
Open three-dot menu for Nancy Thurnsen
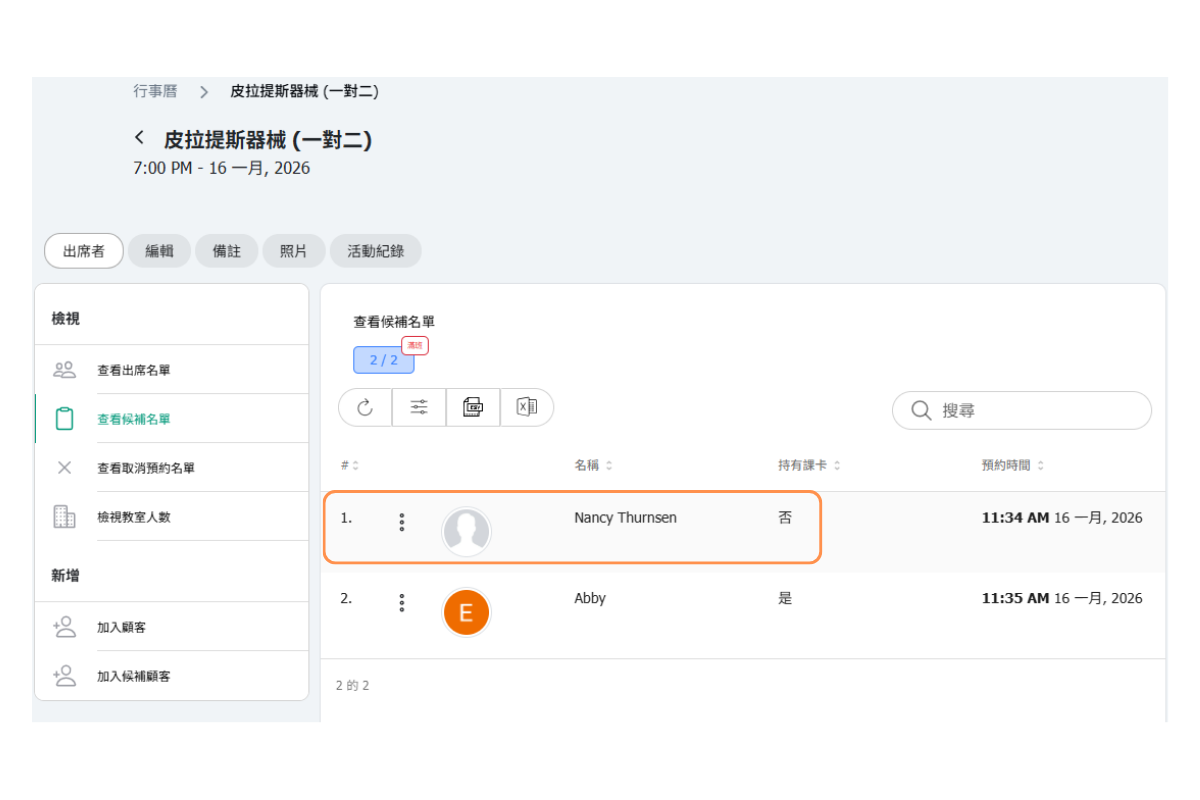pyautogui.click(x=402, y=521)
